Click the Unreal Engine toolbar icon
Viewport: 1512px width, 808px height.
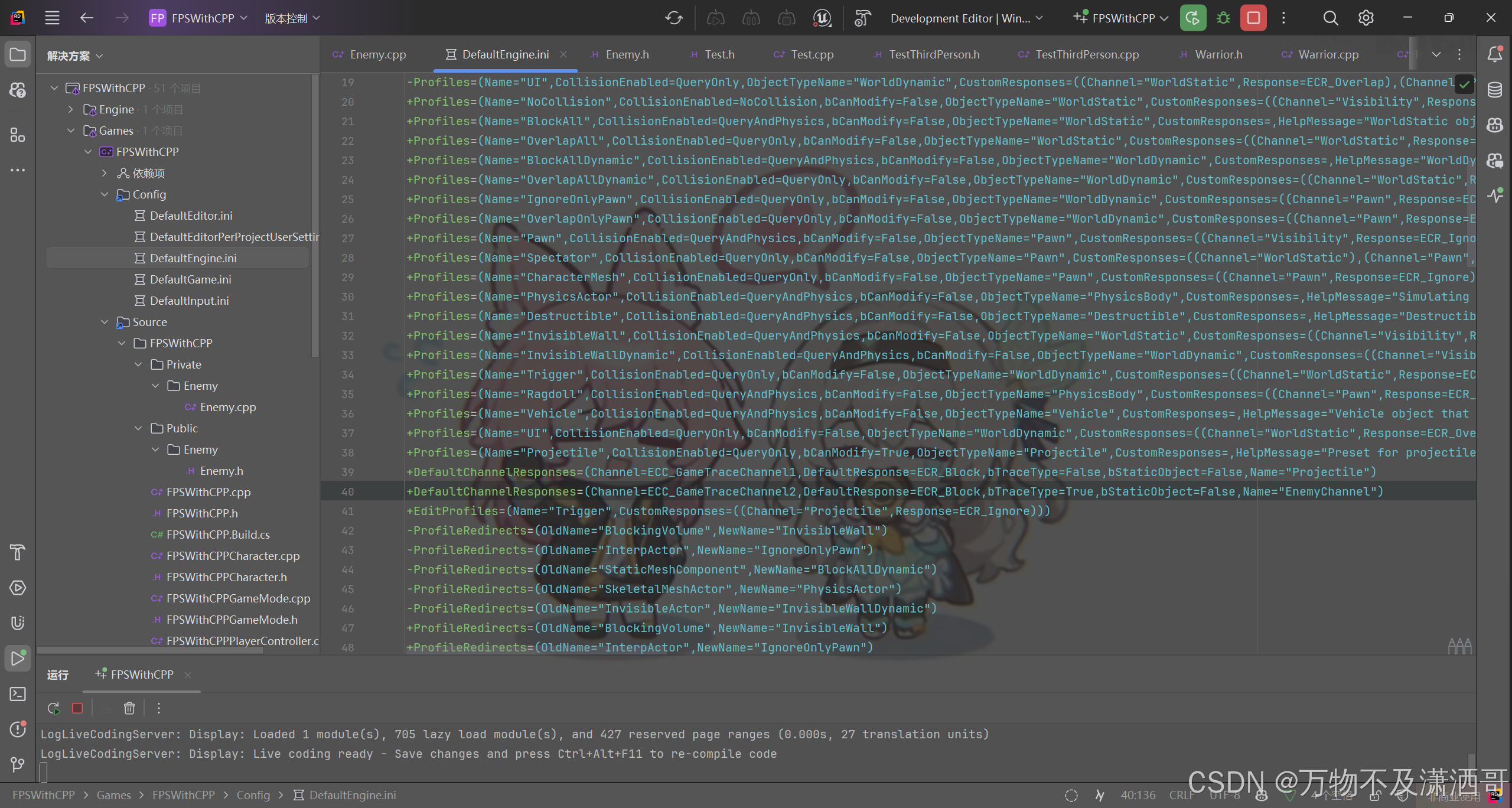coord(822,18)
